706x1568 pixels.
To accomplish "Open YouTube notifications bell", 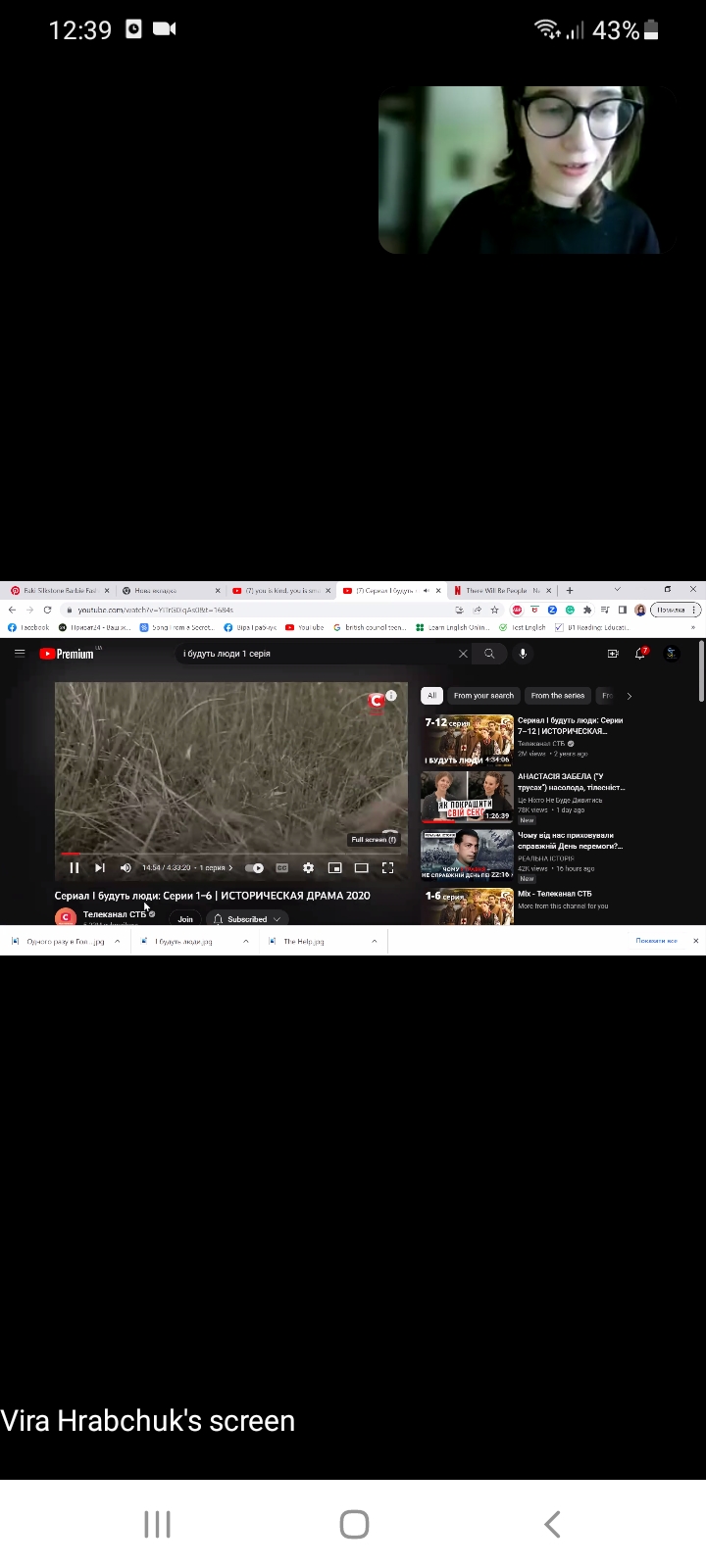I will point(640,654).
